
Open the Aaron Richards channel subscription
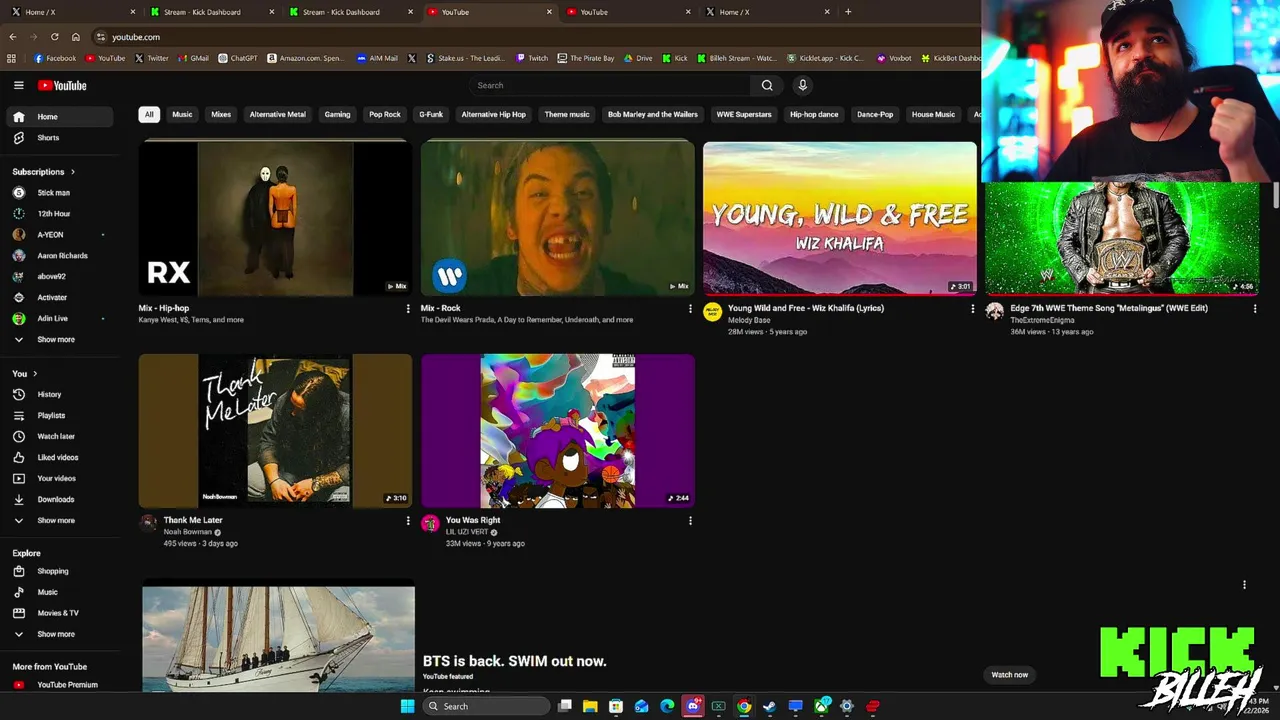pyautogui.click(x=60, y=255)
